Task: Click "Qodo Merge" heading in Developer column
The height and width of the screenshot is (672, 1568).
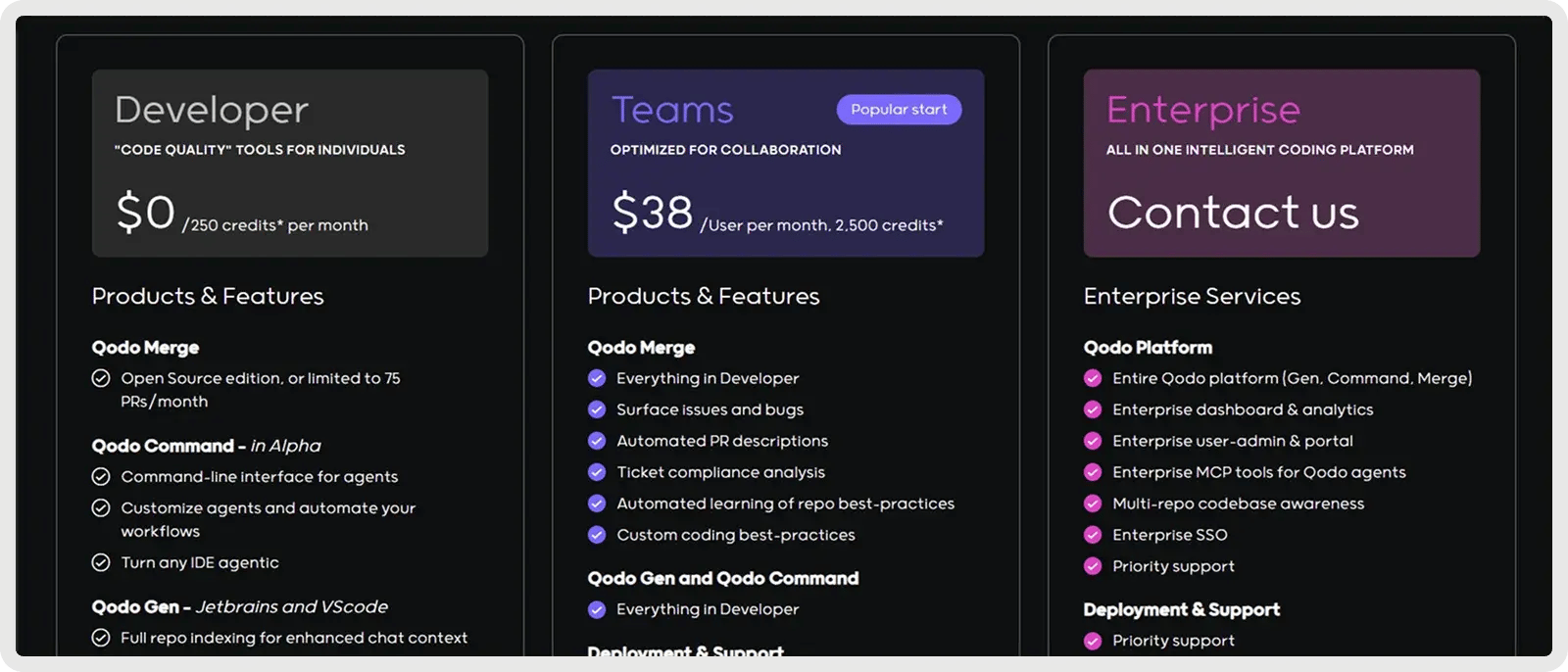Action: [x=145, y=348]
